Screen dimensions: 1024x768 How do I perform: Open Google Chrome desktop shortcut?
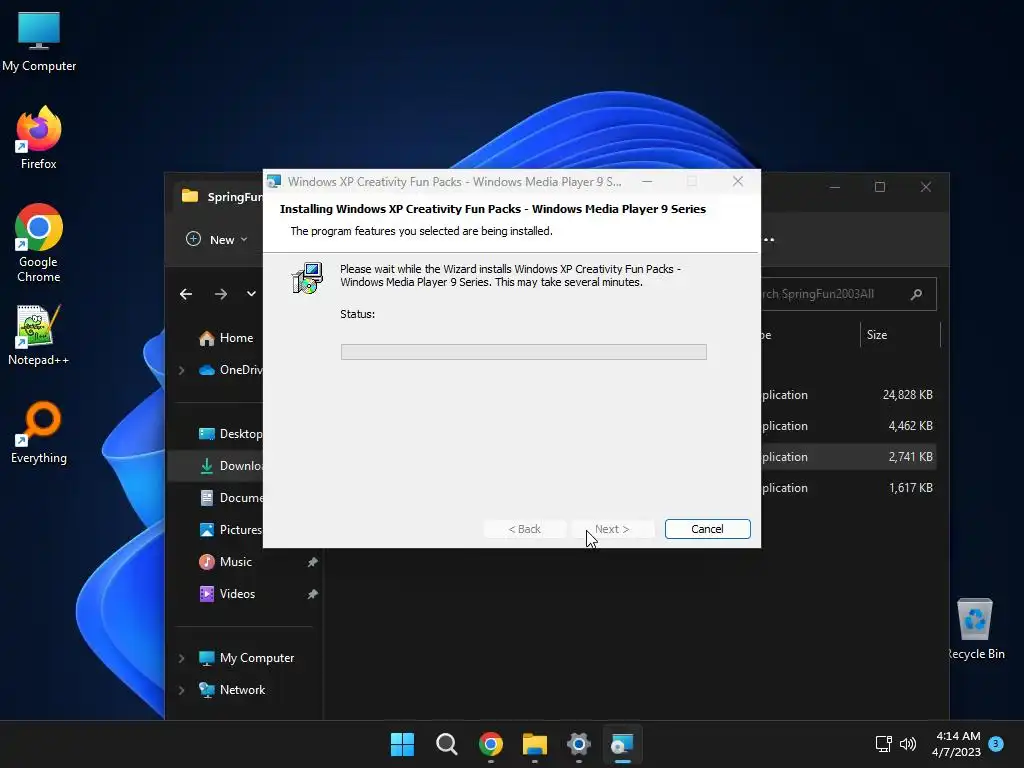(39, 243)
